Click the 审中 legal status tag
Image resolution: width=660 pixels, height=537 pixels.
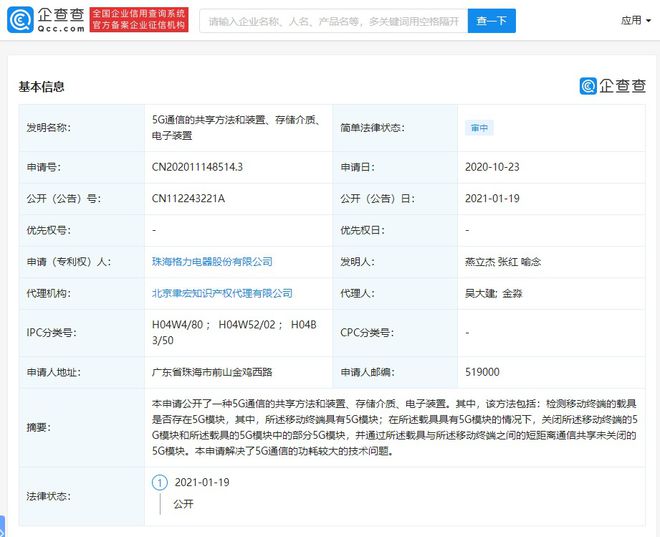(480, 128)
